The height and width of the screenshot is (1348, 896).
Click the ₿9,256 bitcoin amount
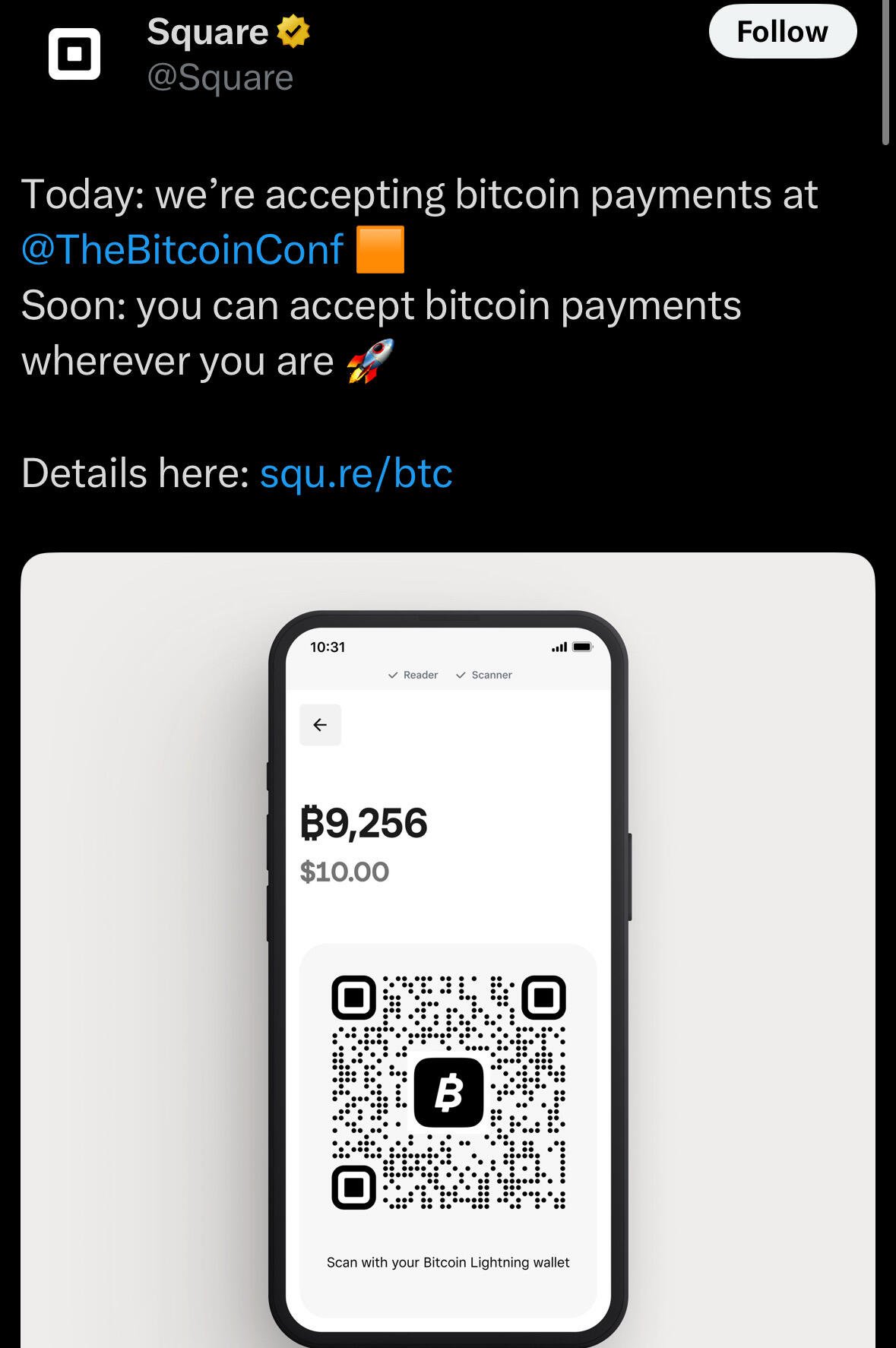[364, 823]
